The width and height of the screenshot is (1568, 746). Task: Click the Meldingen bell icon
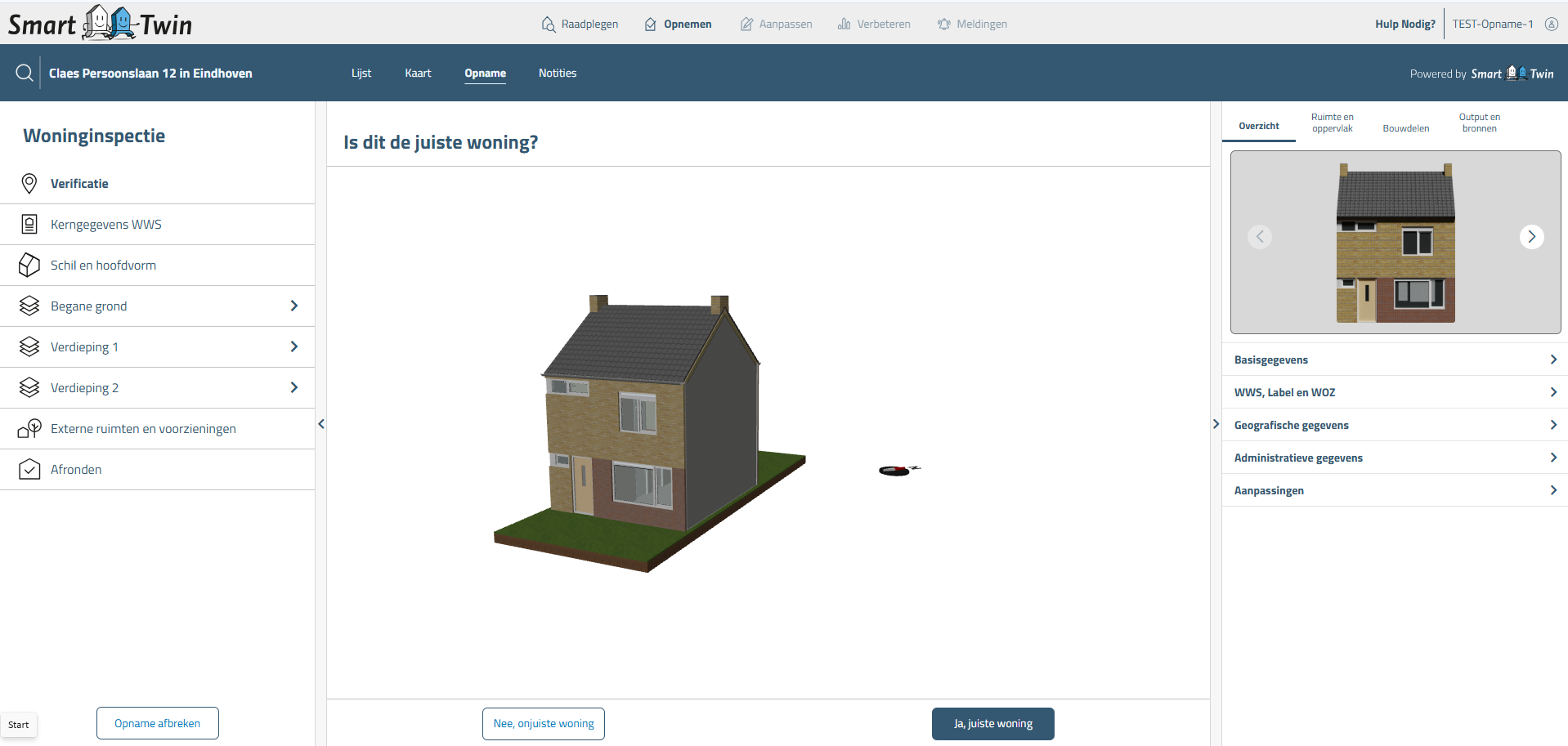coord(944,25)
